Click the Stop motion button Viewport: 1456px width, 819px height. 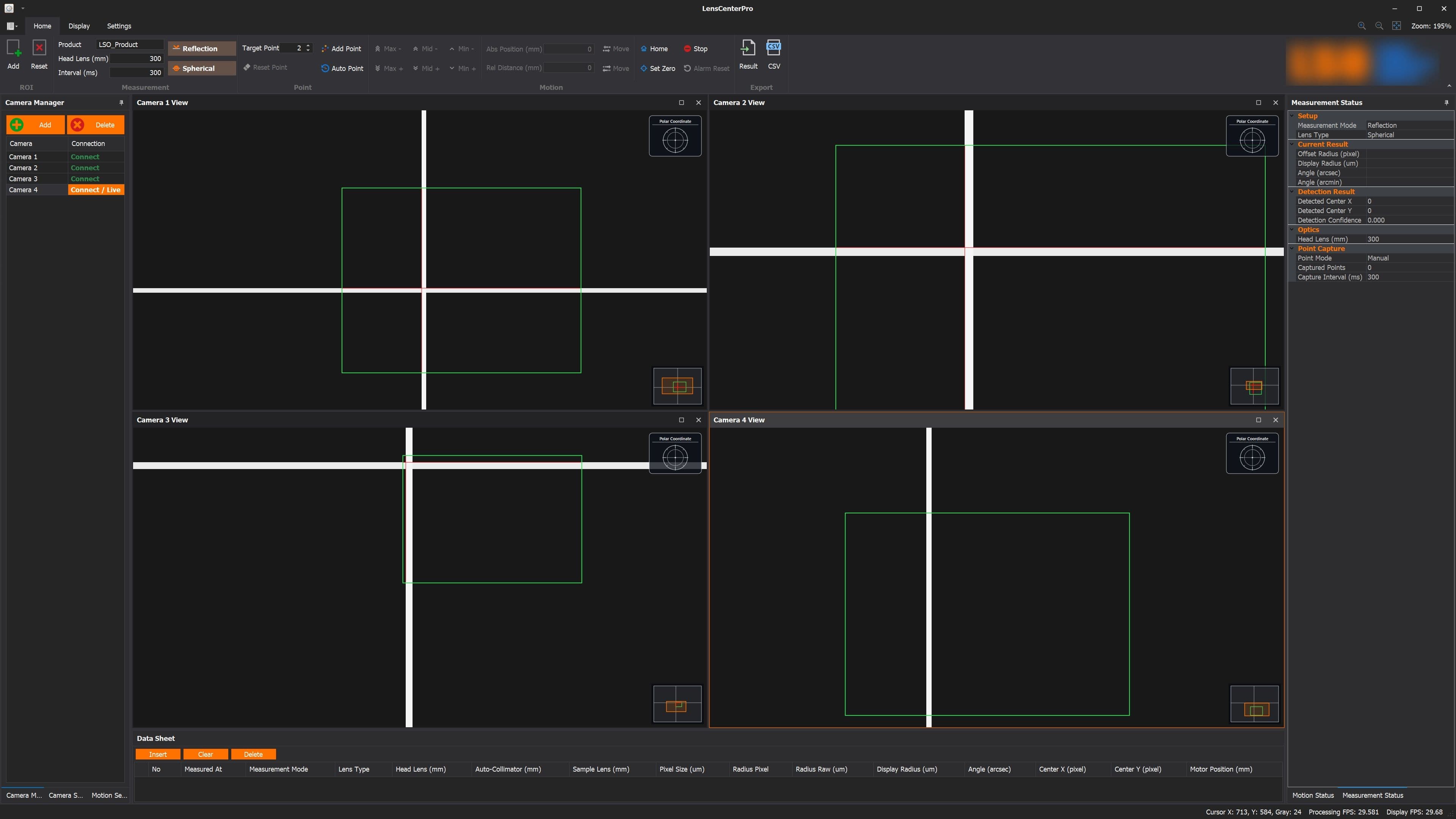695,49
